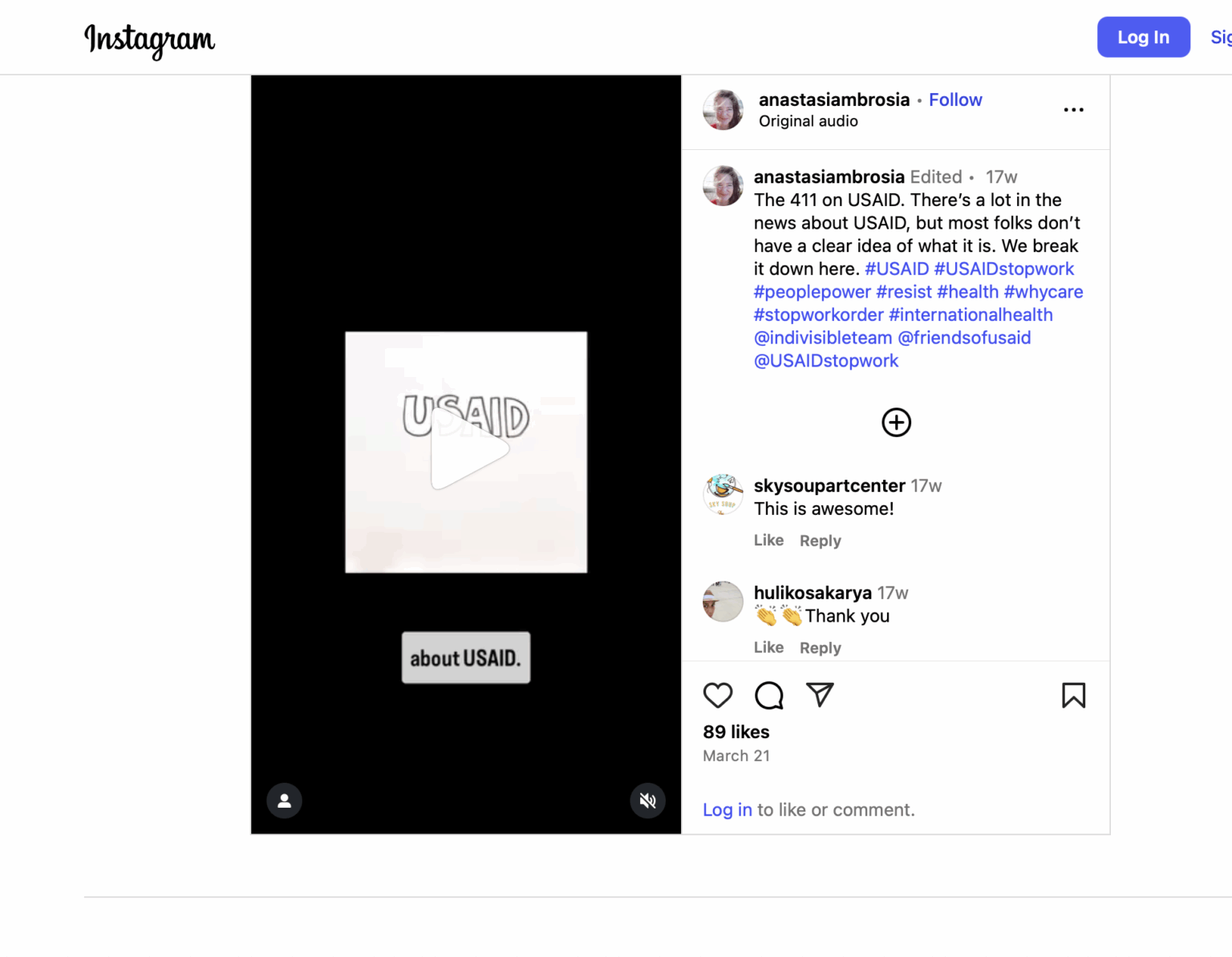Image resolution: width=1232 pixels, height=957 pixels.
Task: Click skysoupartcenter's avatar
Action: click(723, 494)
